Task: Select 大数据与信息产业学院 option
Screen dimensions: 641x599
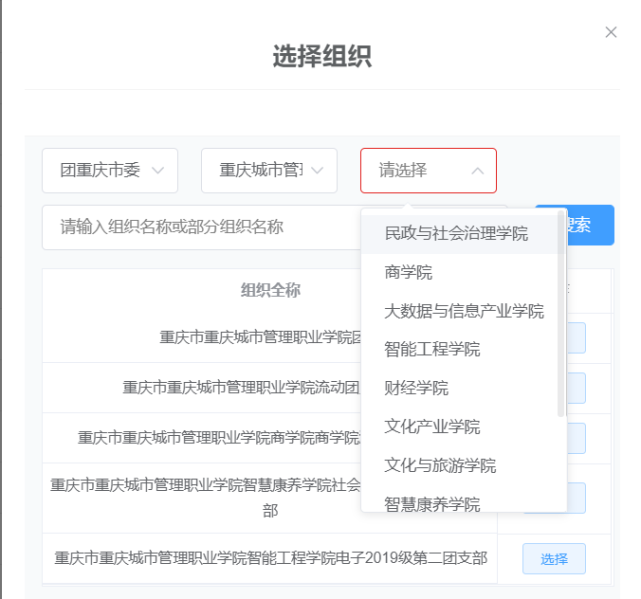Action: point(459,311)
